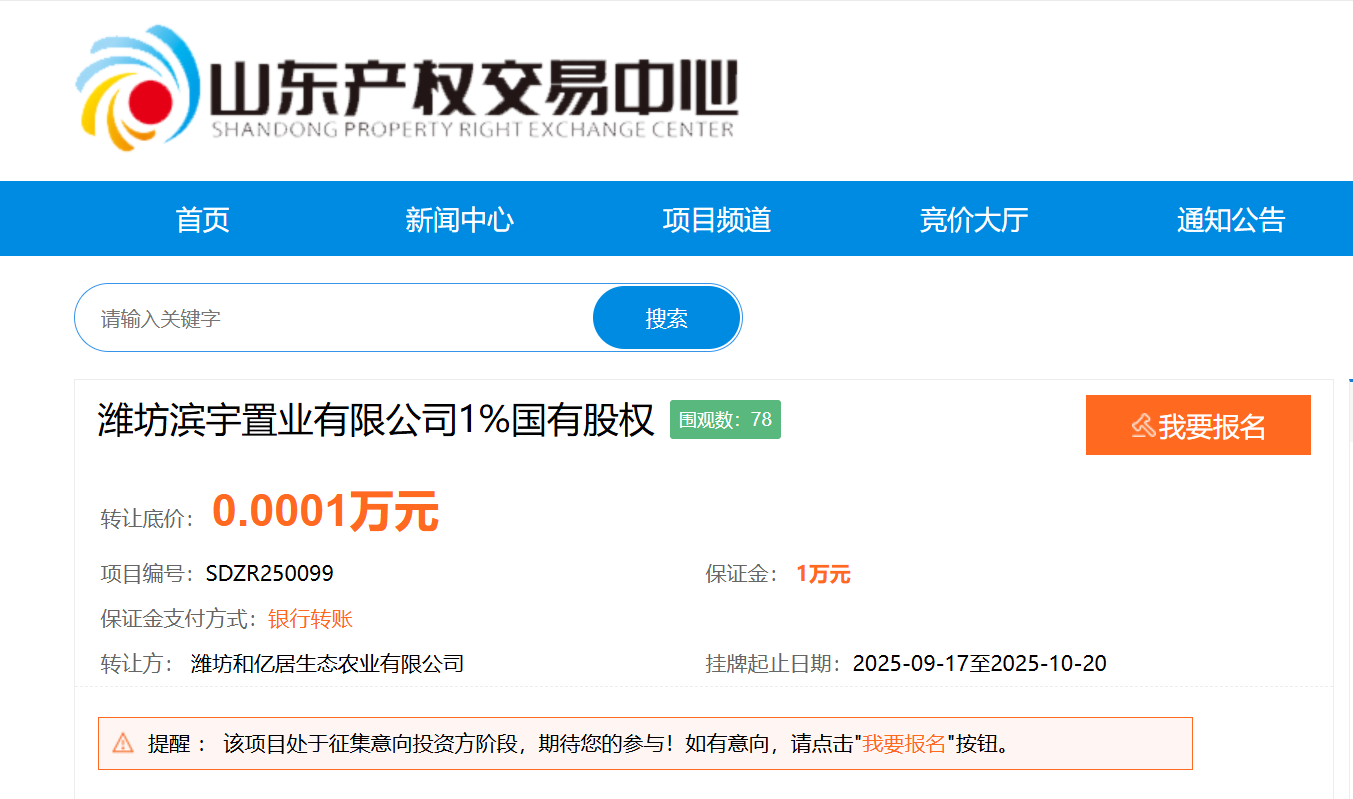This screenshot has height=799, width=1353.
Task: Click the 挂牌起止日期 label
Action: [773, 663]
